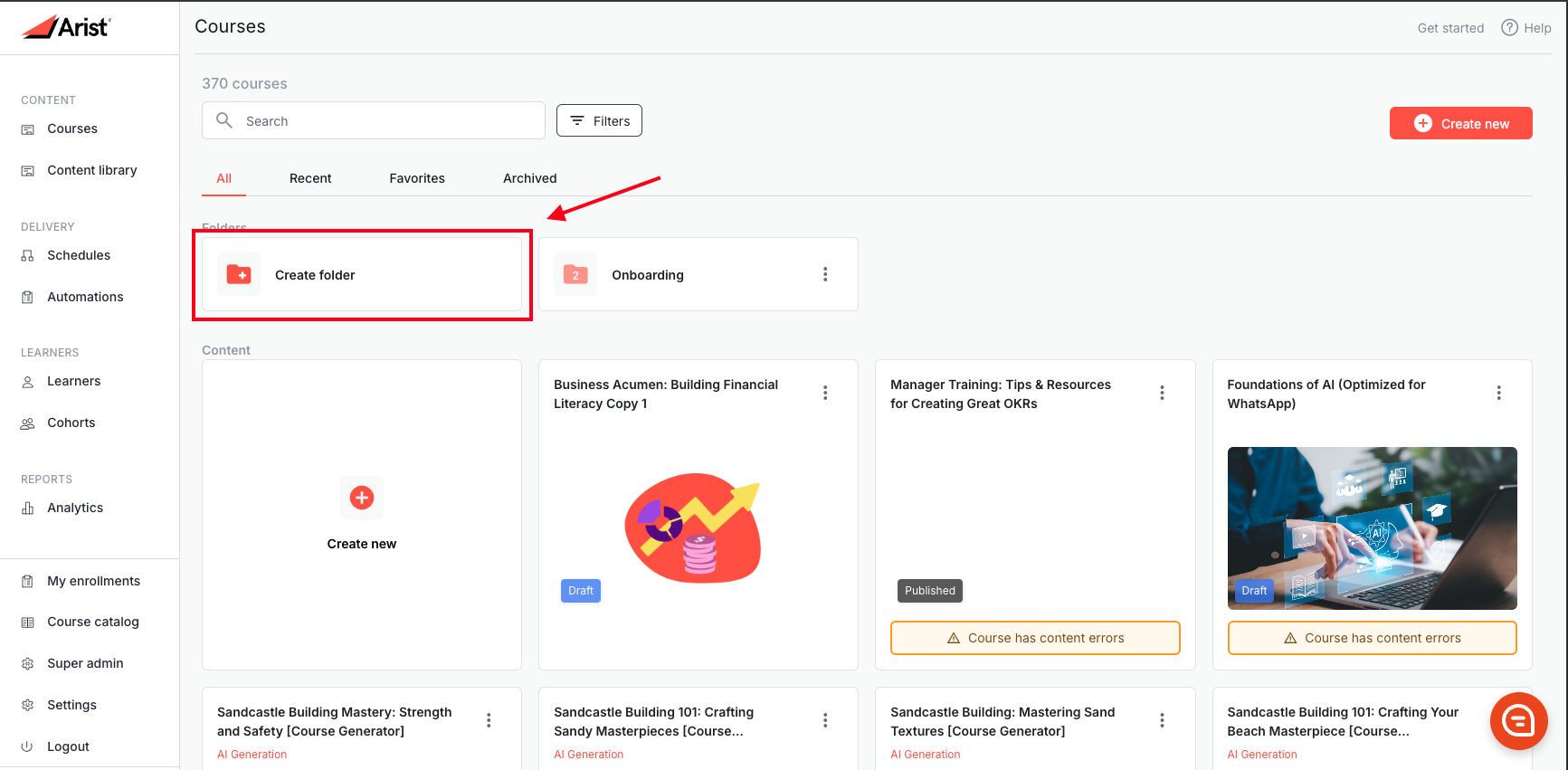Open Settings via its gear icon

(x=28, y=706)
